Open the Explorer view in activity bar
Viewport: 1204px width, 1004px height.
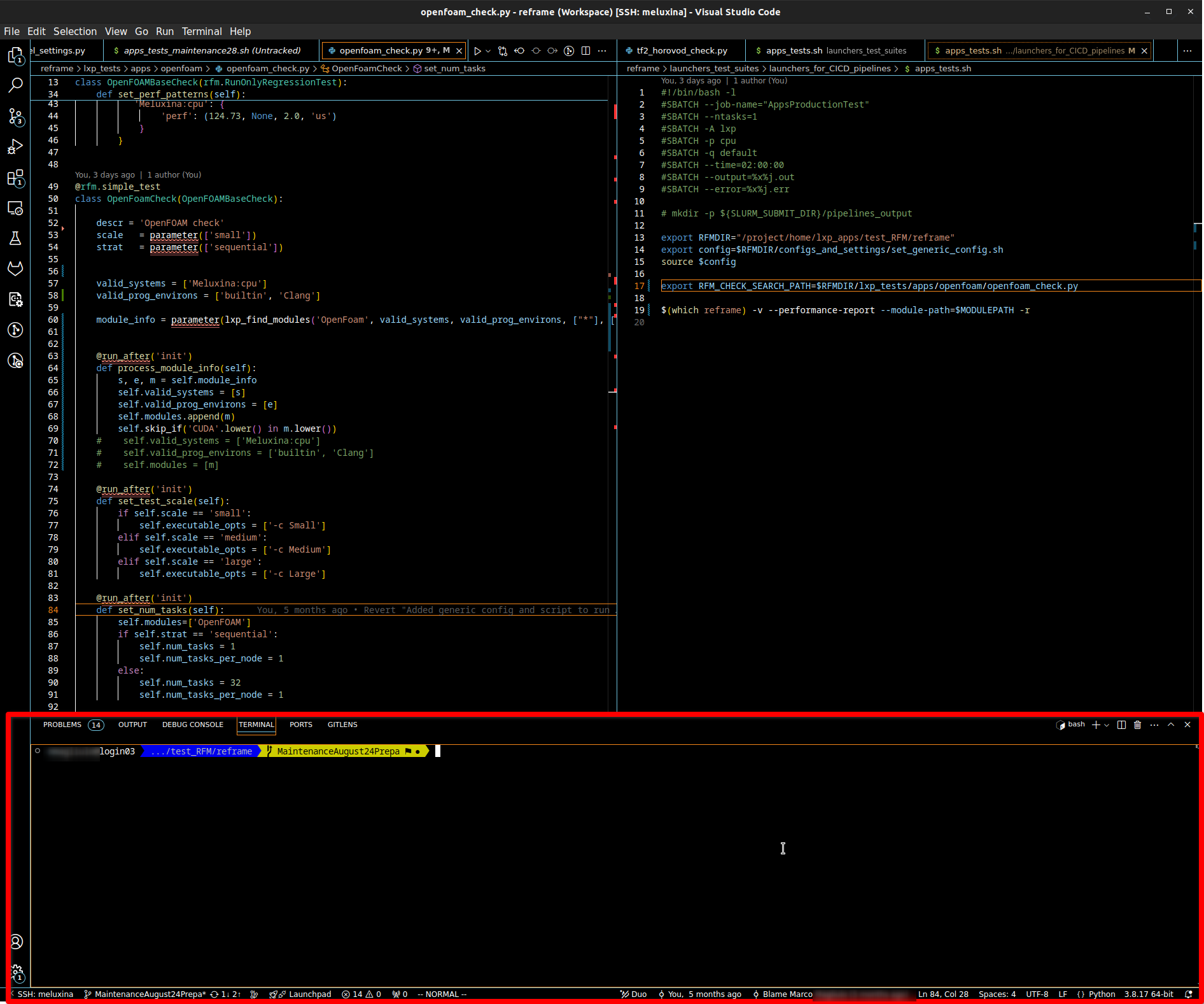[15, 55]
